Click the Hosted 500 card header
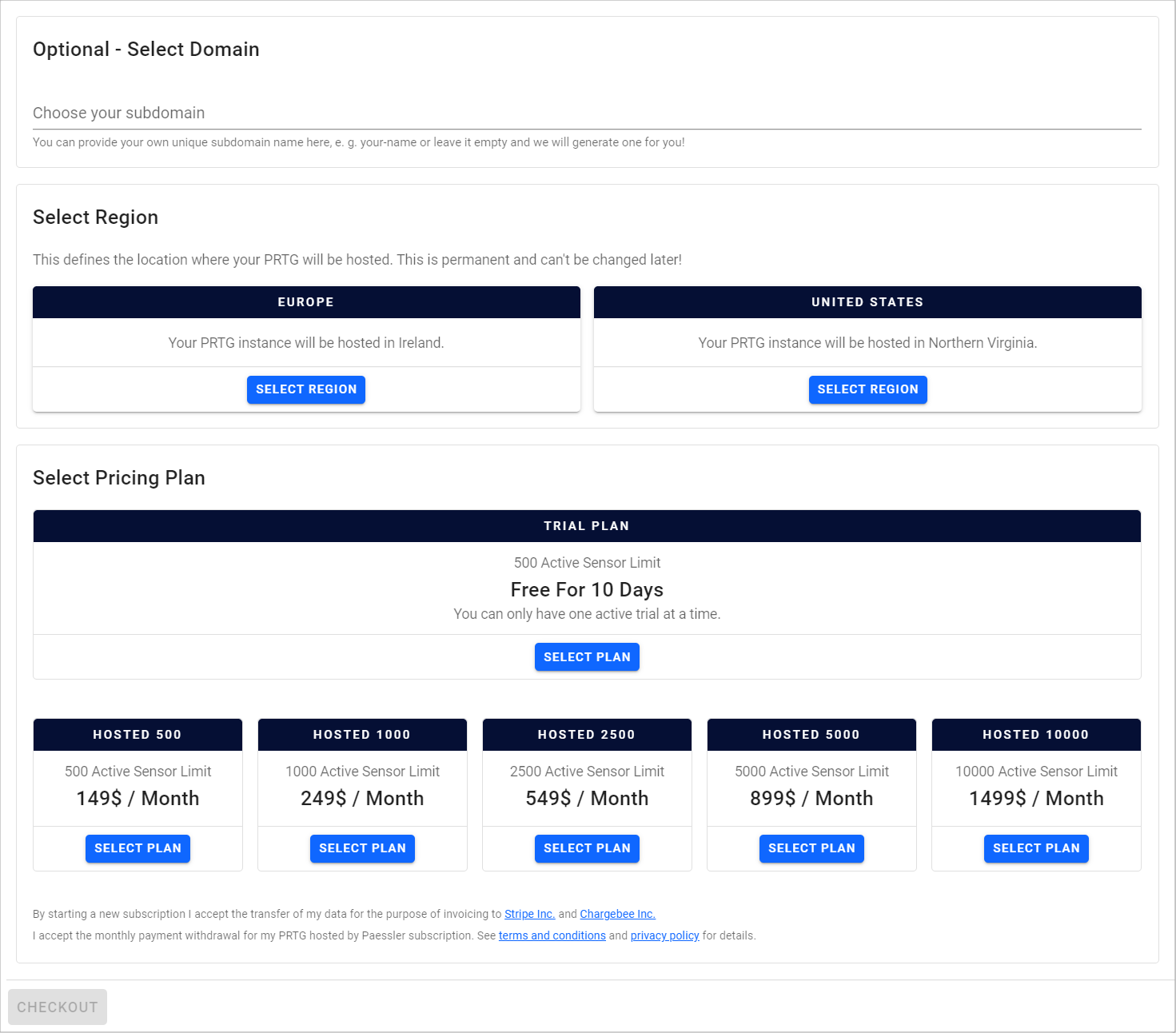 tap(138, 735)
